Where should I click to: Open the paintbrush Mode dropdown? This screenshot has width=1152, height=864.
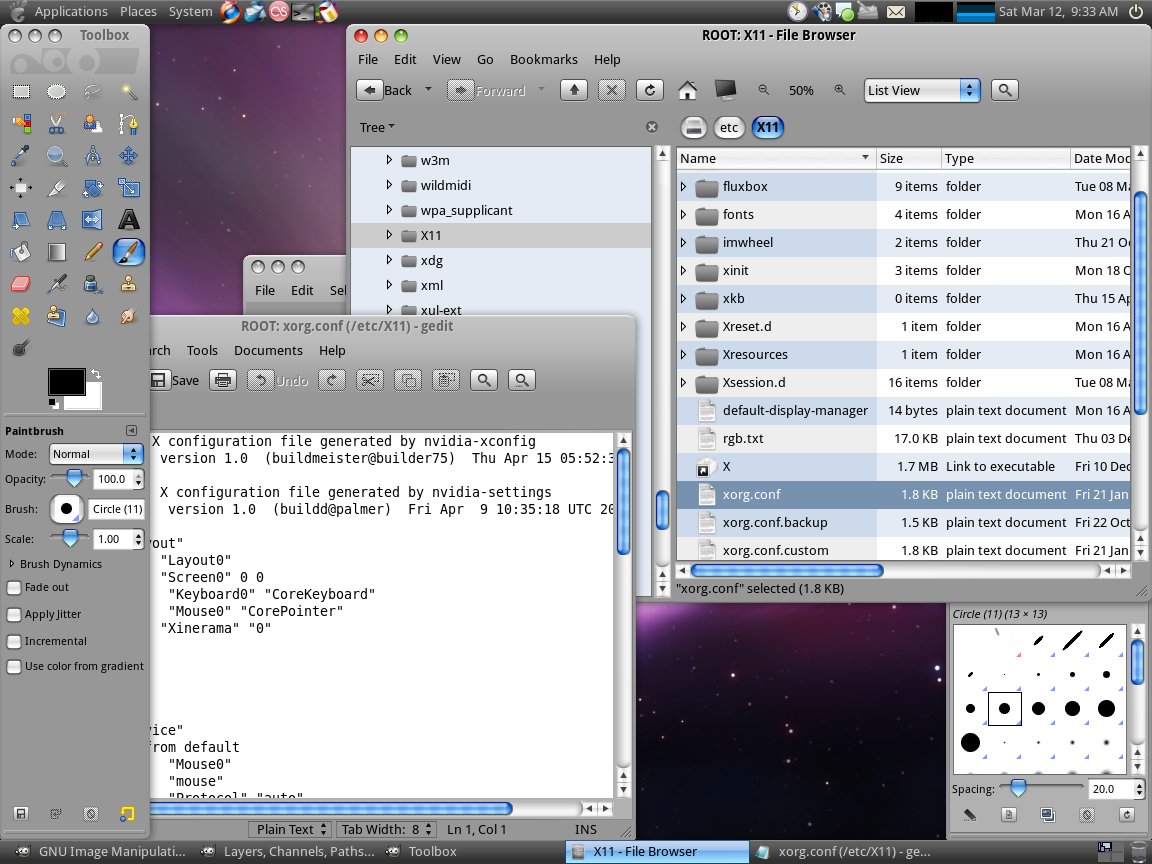[x=96, y=454]
